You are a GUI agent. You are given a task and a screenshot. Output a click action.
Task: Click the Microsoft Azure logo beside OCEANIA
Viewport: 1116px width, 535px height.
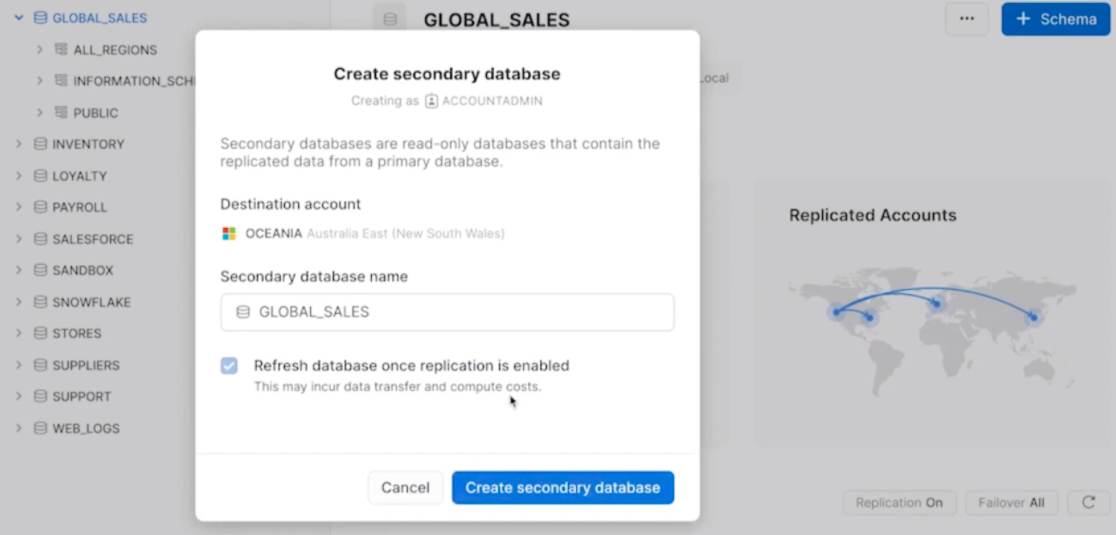coord(229,234)
